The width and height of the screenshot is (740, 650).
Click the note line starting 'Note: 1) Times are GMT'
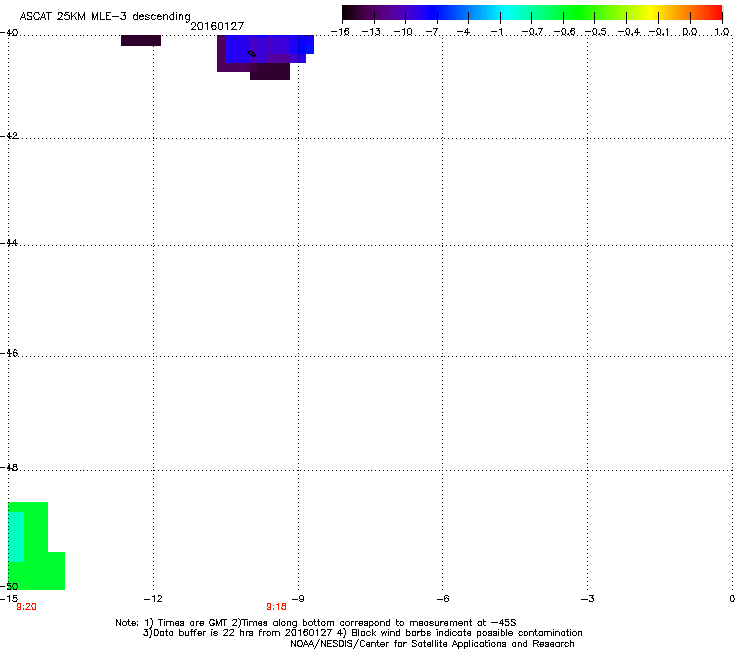316,623
